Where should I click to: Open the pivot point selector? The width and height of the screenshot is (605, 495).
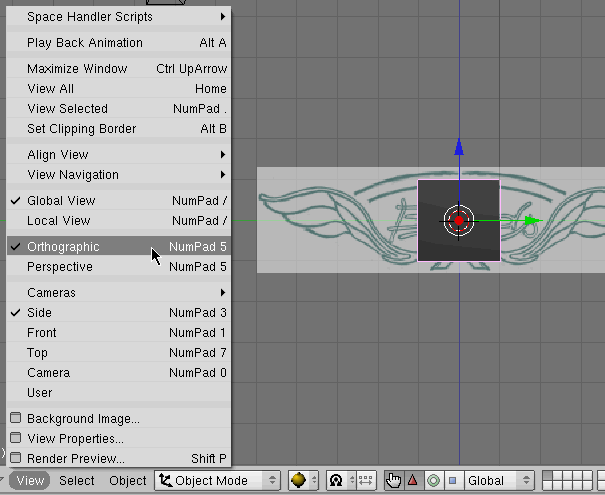click(x=341, y=481)
